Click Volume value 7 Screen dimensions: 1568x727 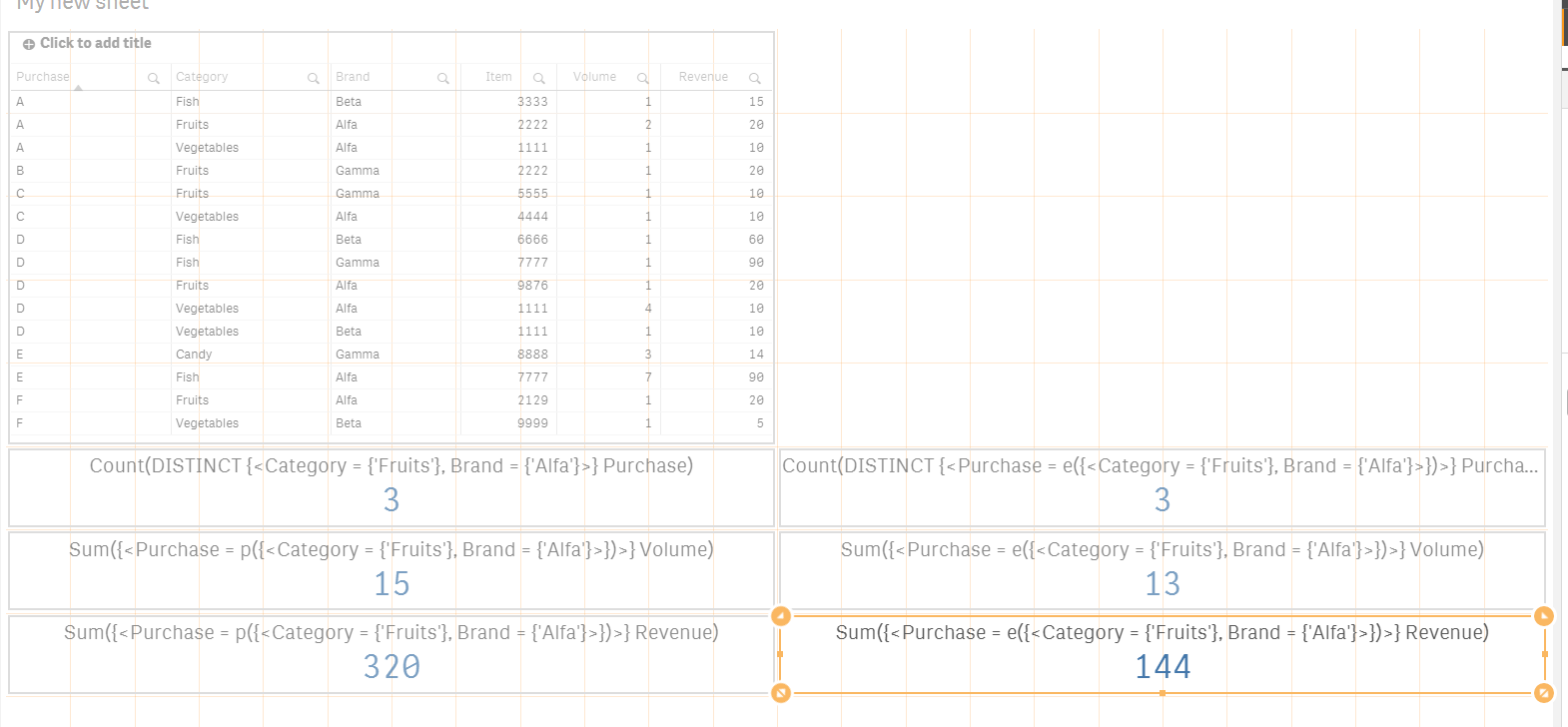pyautogui.click(x=648, y=377)
